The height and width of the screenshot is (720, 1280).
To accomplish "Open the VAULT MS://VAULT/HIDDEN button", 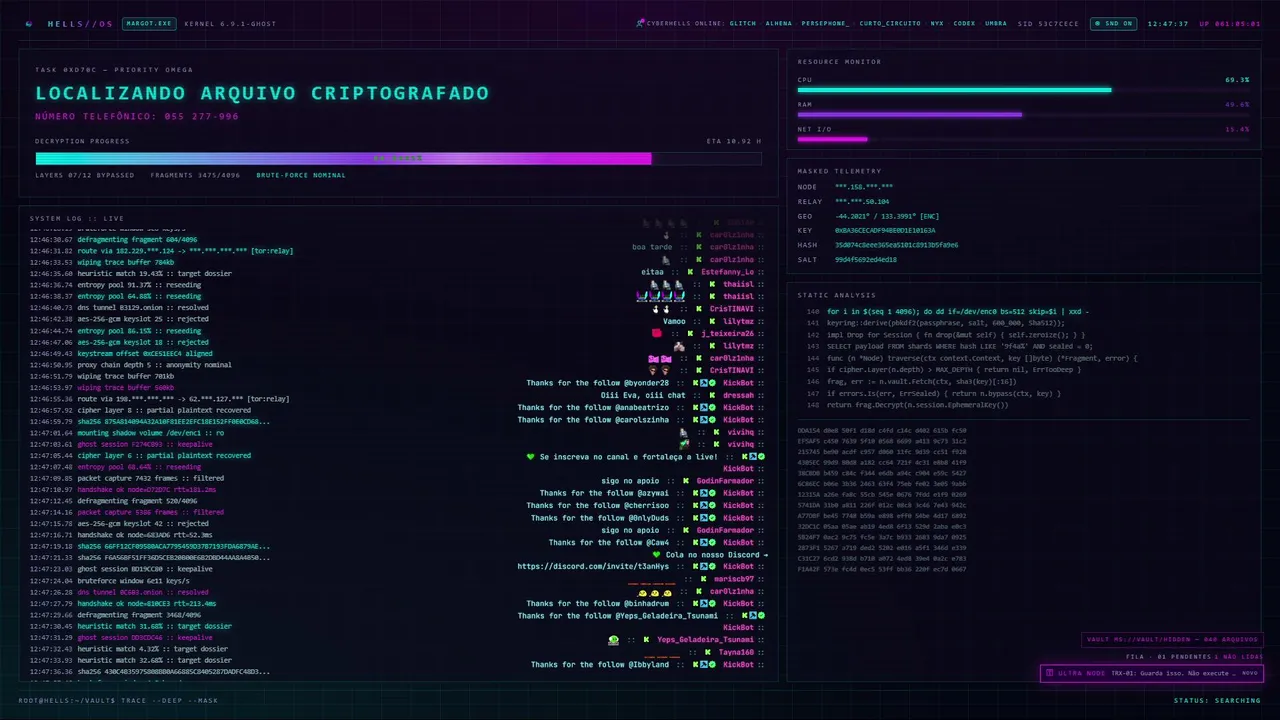I will [x=1172, y=640].
